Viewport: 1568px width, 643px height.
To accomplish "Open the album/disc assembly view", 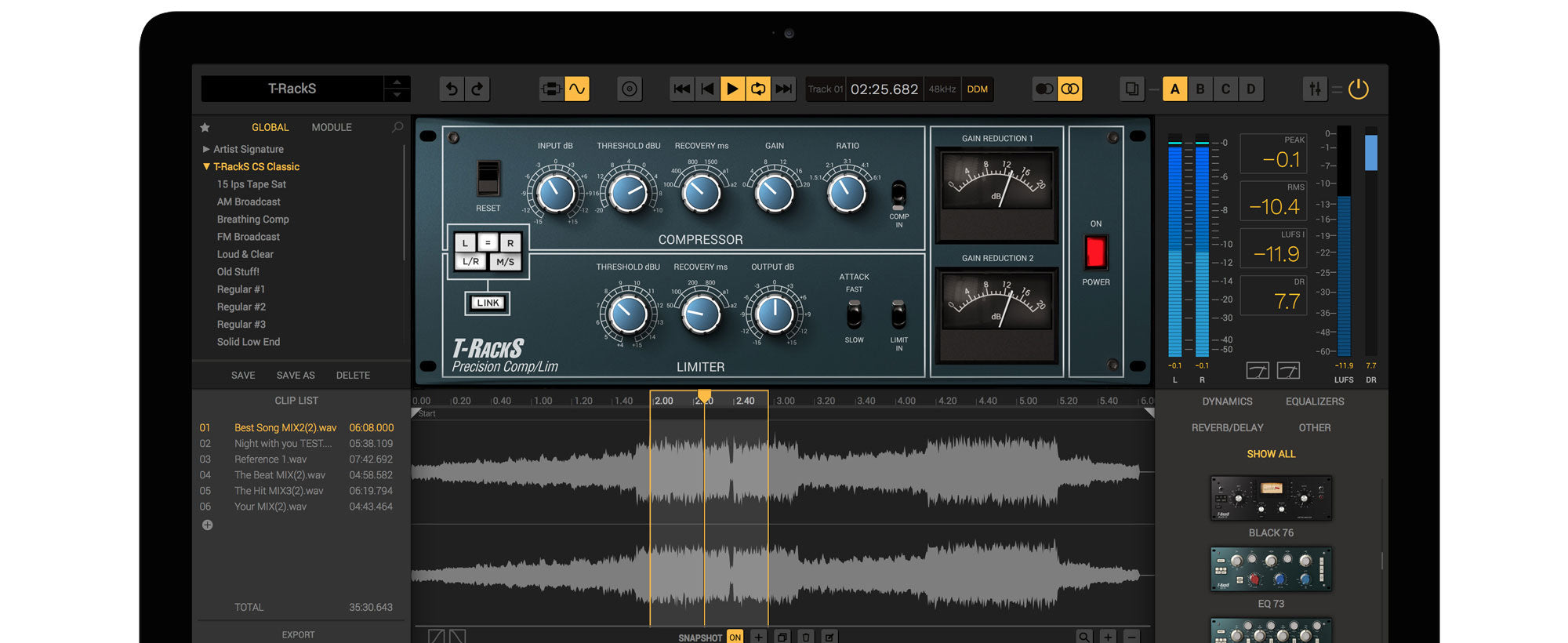I will (630, 89).
